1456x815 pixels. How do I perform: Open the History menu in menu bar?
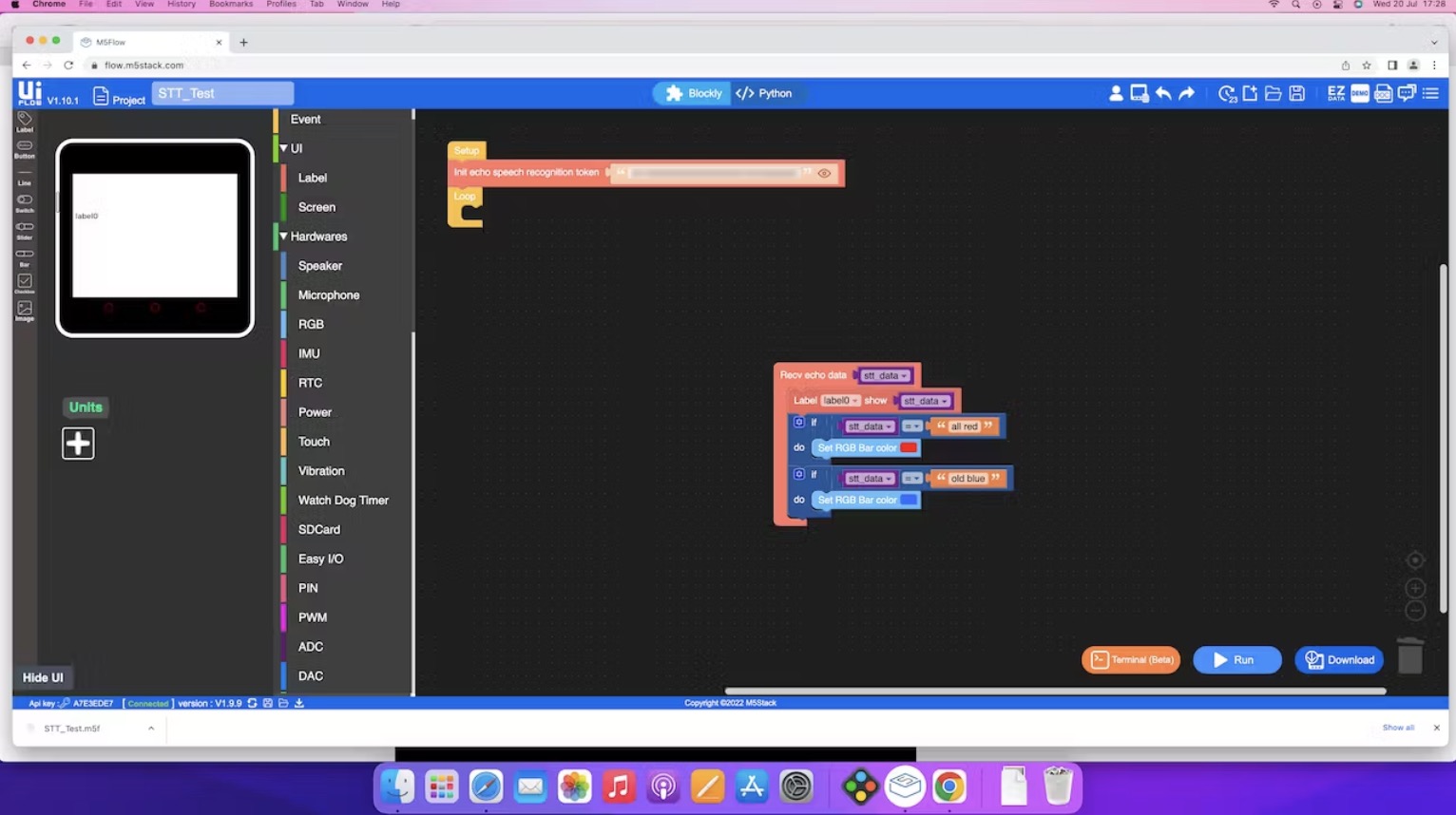[x=181, y=5]
